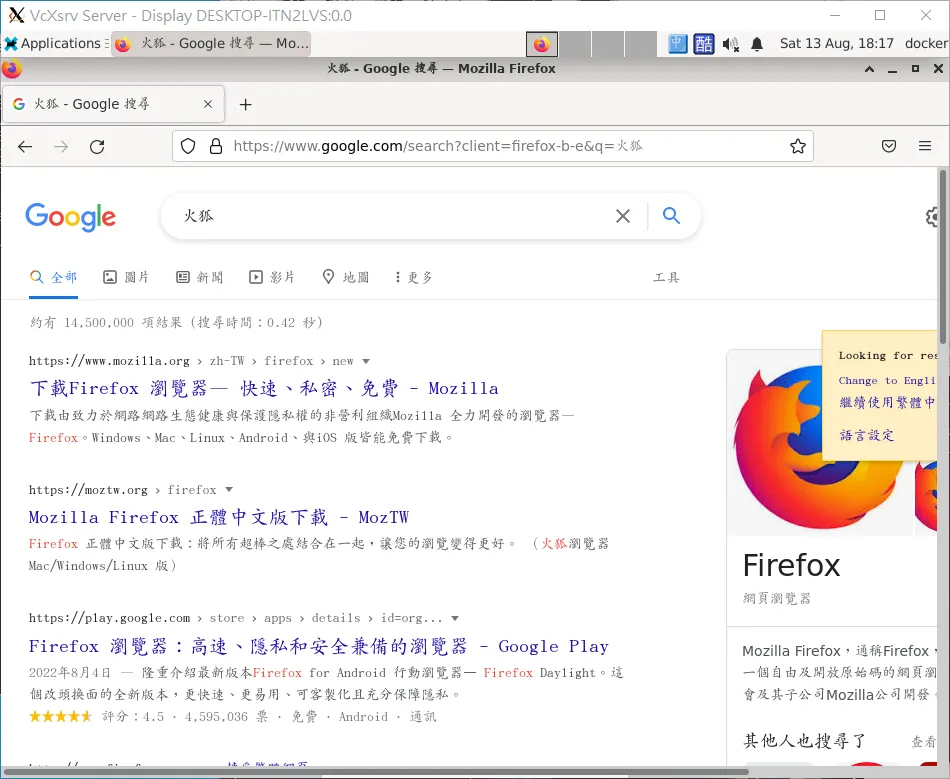Image resolution: width=950 pixels, height=779 pixels.
Task: Click the 酷 input method tray icon
Action: 703,44
